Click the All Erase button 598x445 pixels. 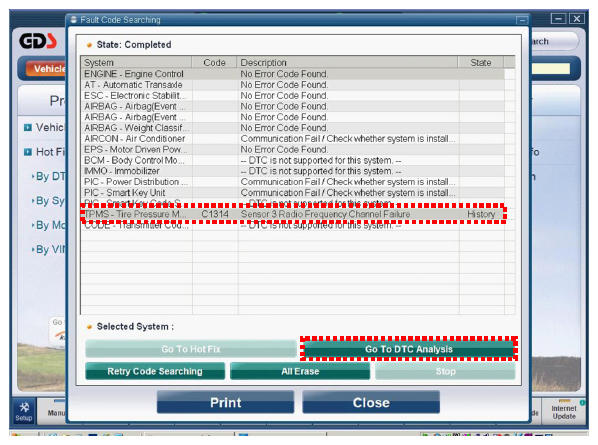pyautogui.click(x=300, y=371)
